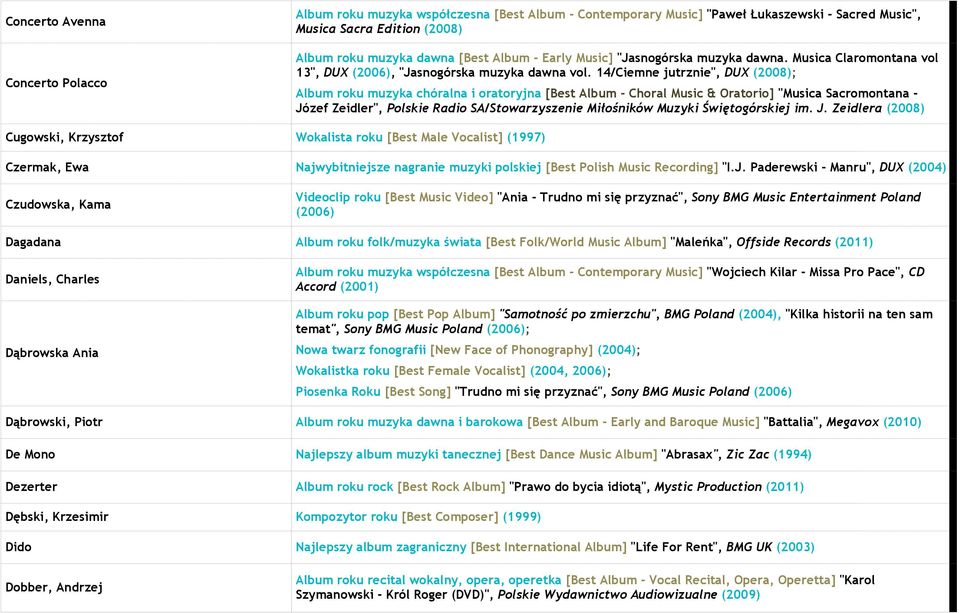Click the album title "Abrasax"
959x613 pixels.
click(x=691, y=455)
